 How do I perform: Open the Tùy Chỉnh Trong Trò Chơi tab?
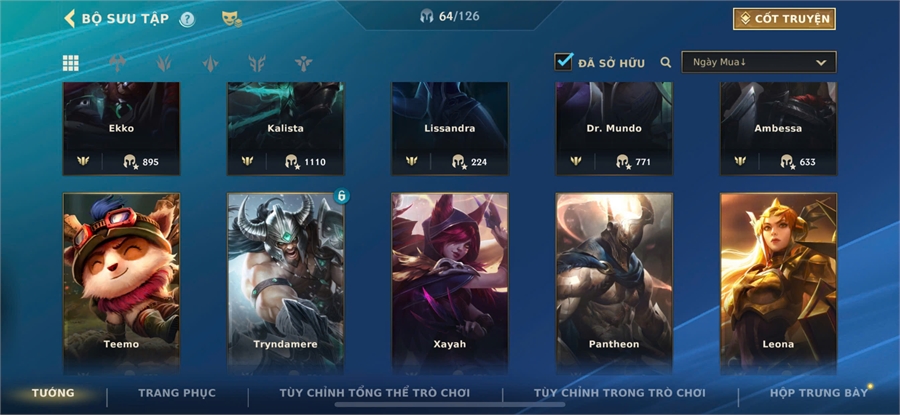tap(619, 393)
